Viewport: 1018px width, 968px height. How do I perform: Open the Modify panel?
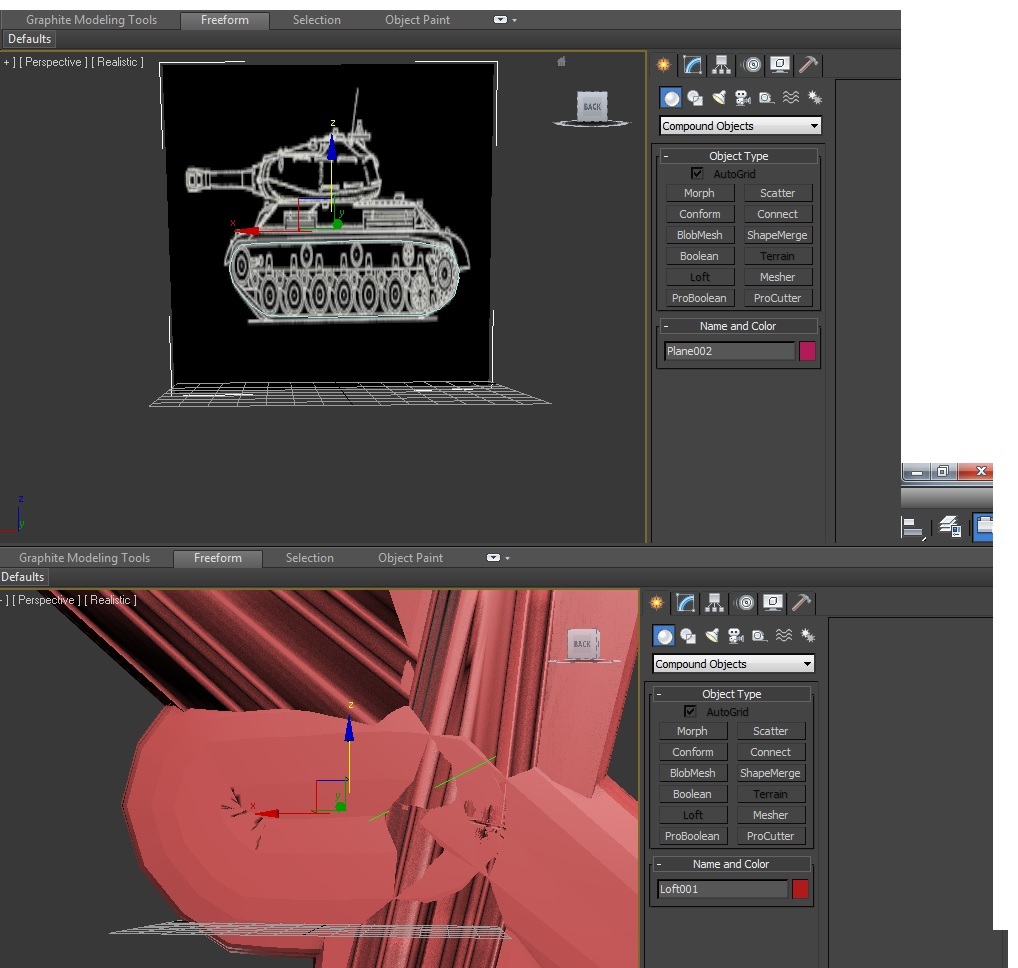(x=692, y=64)
